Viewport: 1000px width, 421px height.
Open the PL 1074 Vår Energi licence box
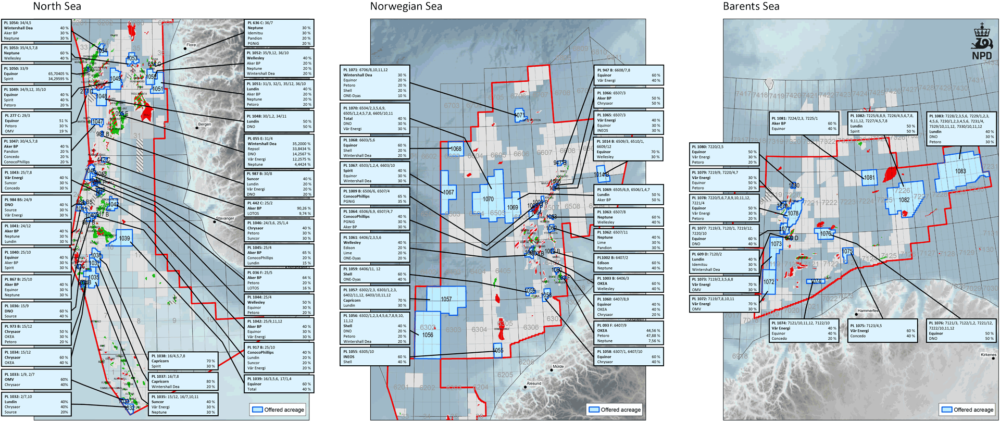(805, 332)
